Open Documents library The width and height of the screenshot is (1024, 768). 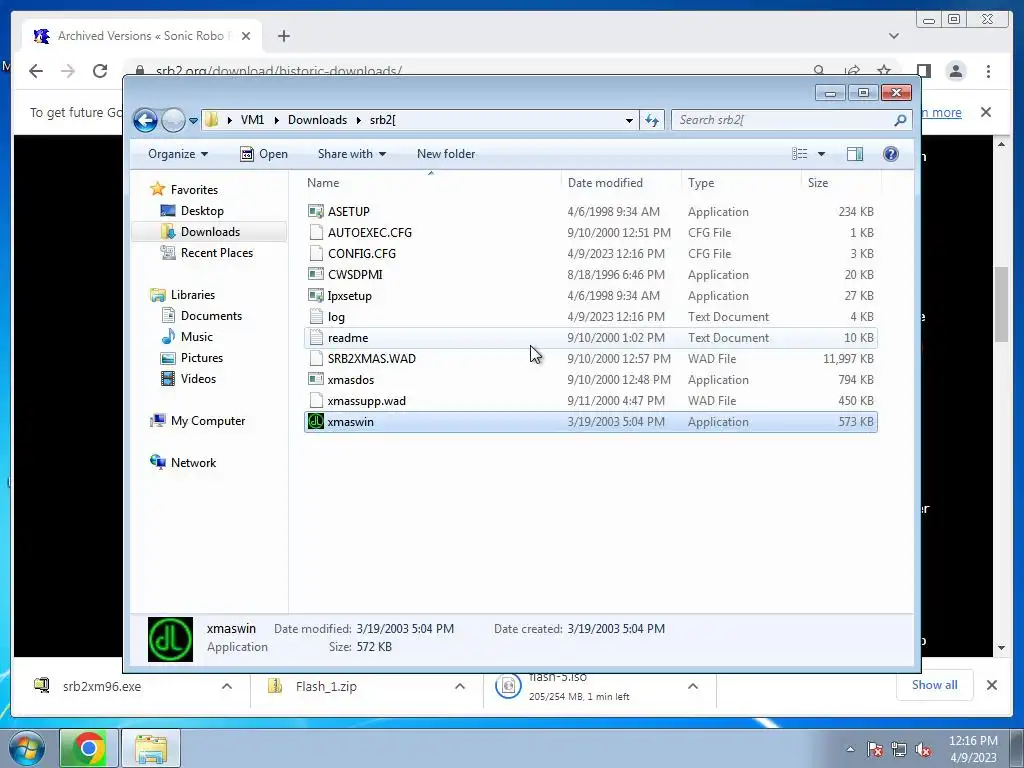(x=211, y=316)
